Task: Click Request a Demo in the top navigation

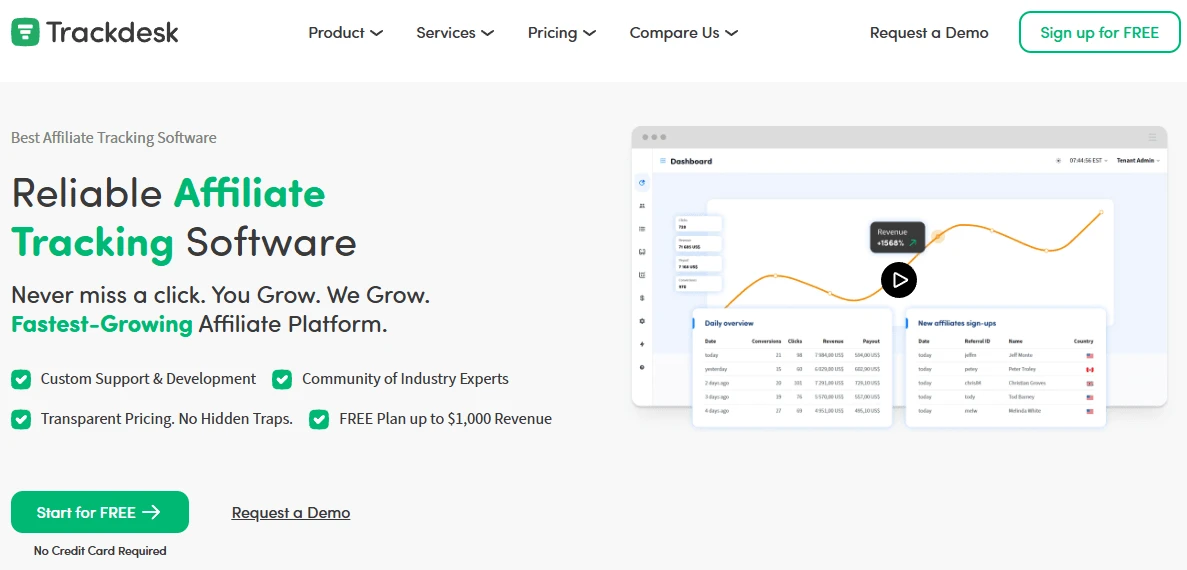Action: tap(929, 33)
